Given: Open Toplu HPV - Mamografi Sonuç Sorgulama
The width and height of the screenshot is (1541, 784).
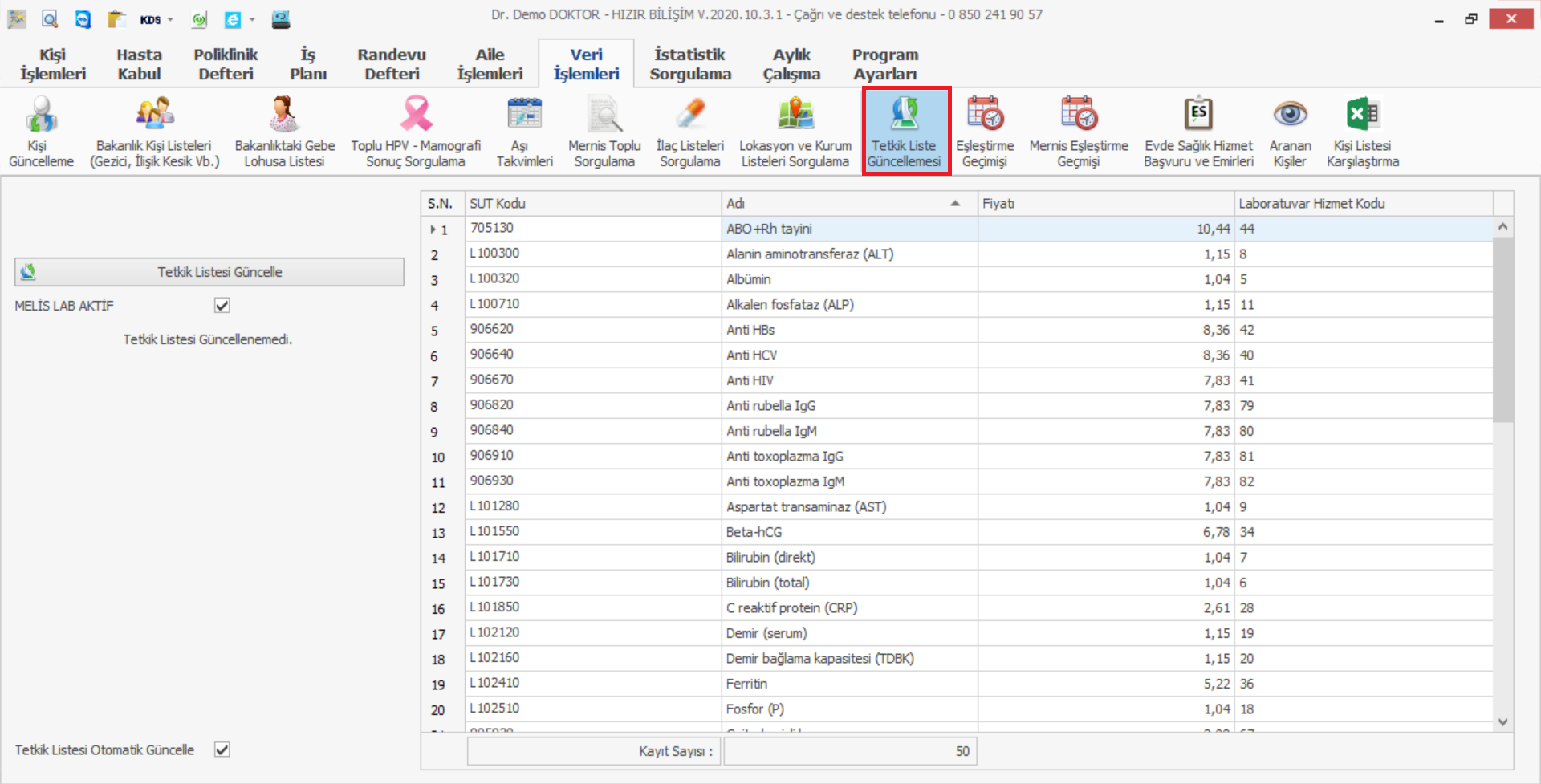Looking at the screenshot, I should [416, 132].
